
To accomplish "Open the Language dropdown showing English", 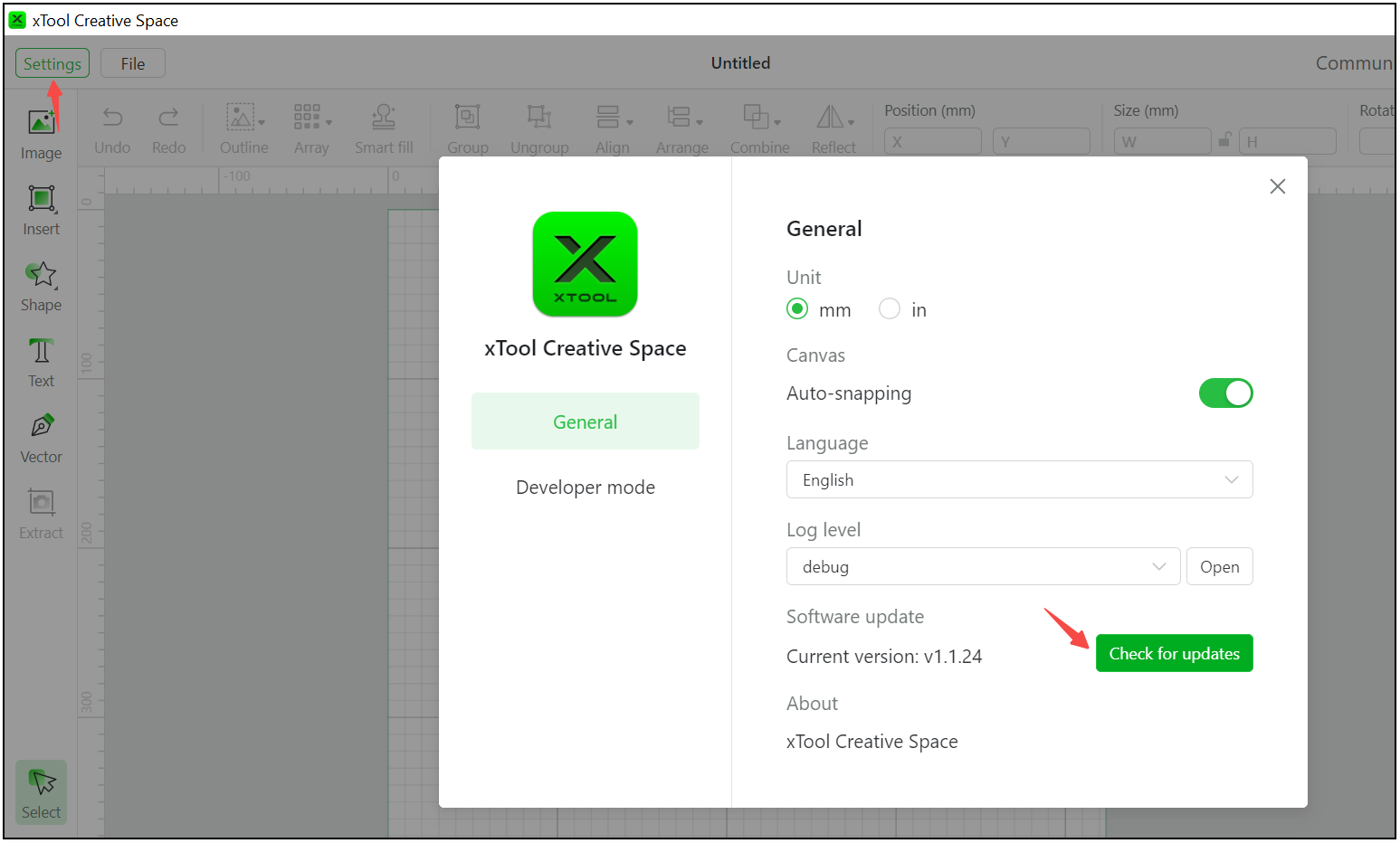I will (1019, 479).
